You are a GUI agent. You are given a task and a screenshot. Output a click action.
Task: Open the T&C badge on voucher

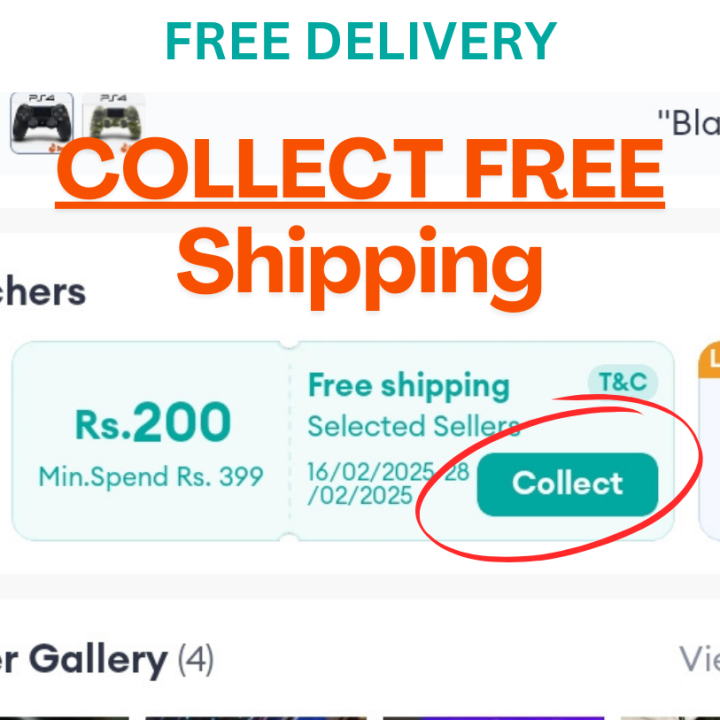pos(624,381)
